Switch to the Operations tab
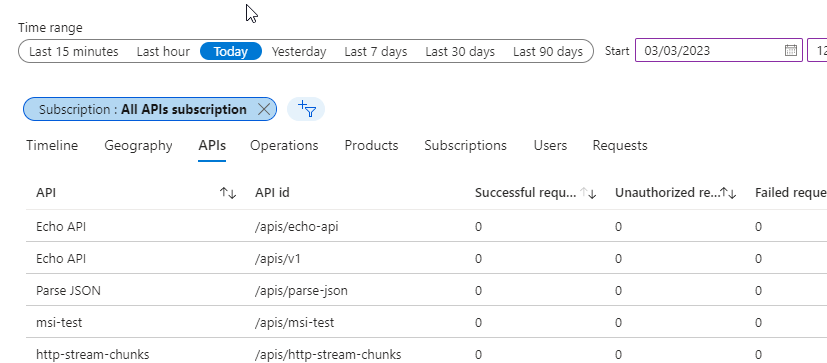 [x=284, y=146]
